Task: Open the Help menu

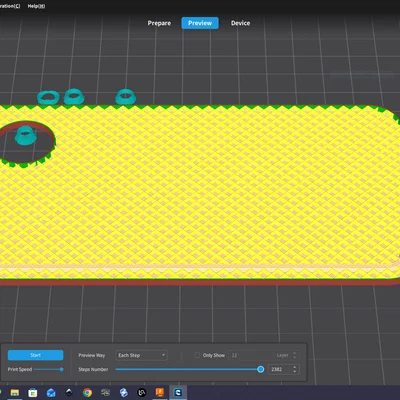Action: 36,6
